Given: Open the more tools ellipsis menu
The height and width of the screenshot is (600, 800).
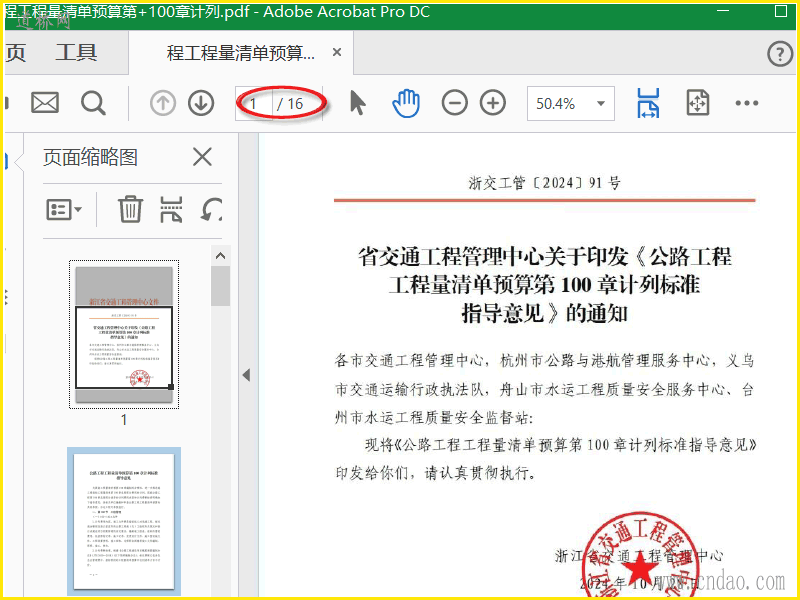Looking at the screenshot, I should click(x=746, y=103).
